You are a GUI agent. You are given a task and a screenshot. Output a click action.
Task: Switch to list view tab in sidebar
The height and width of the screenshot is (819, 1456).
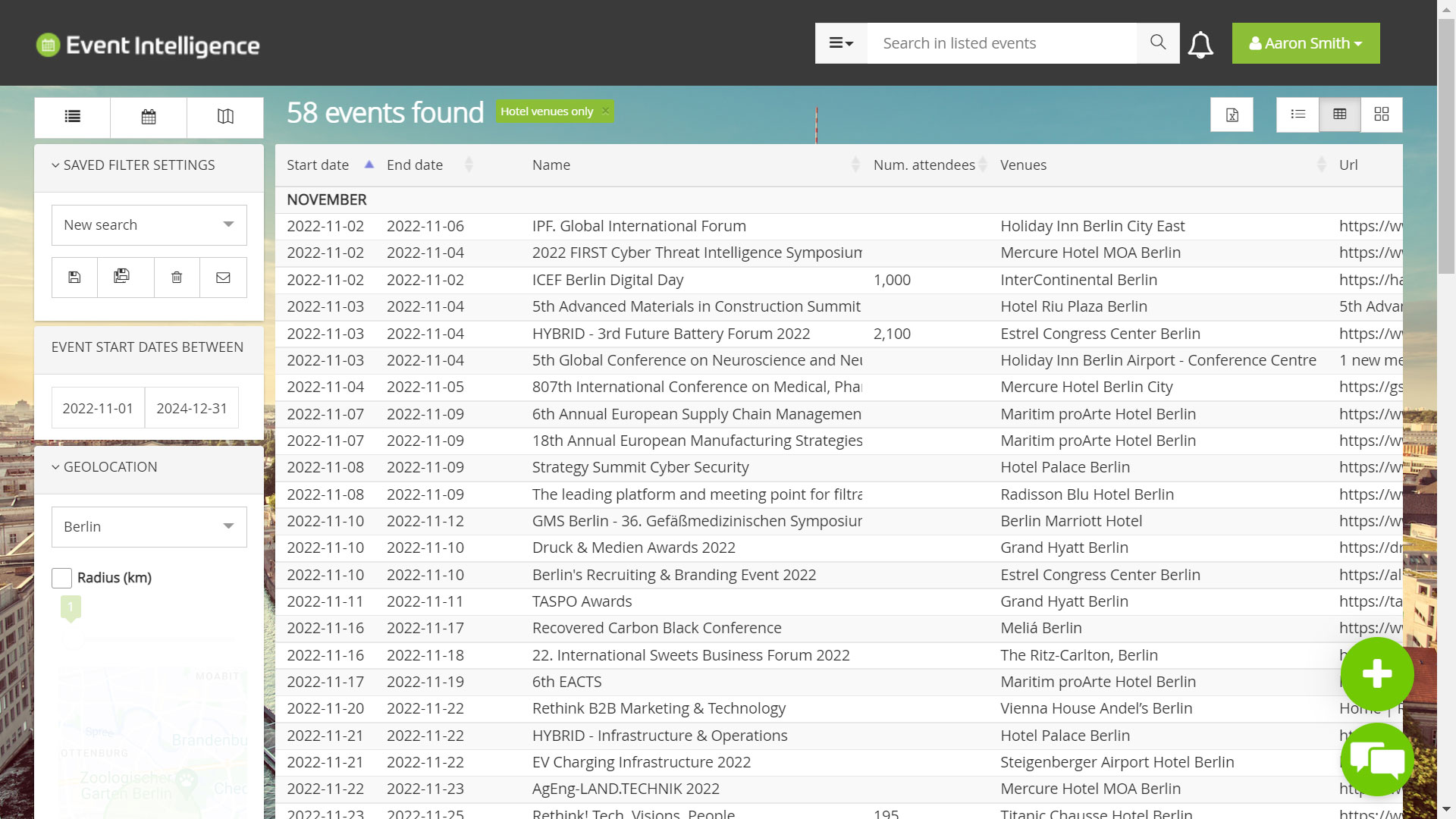73,117
